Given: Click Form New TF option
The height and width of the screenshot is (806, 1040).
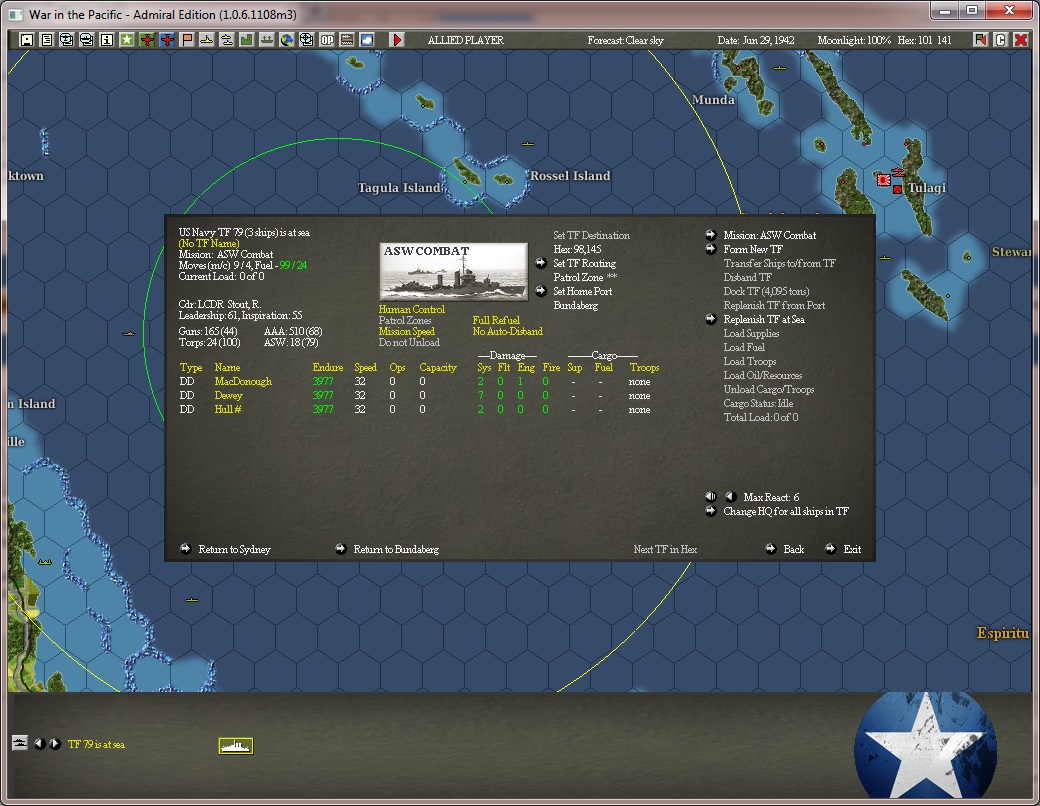Looking at the screenshot, I should click(x=753, y=249).
